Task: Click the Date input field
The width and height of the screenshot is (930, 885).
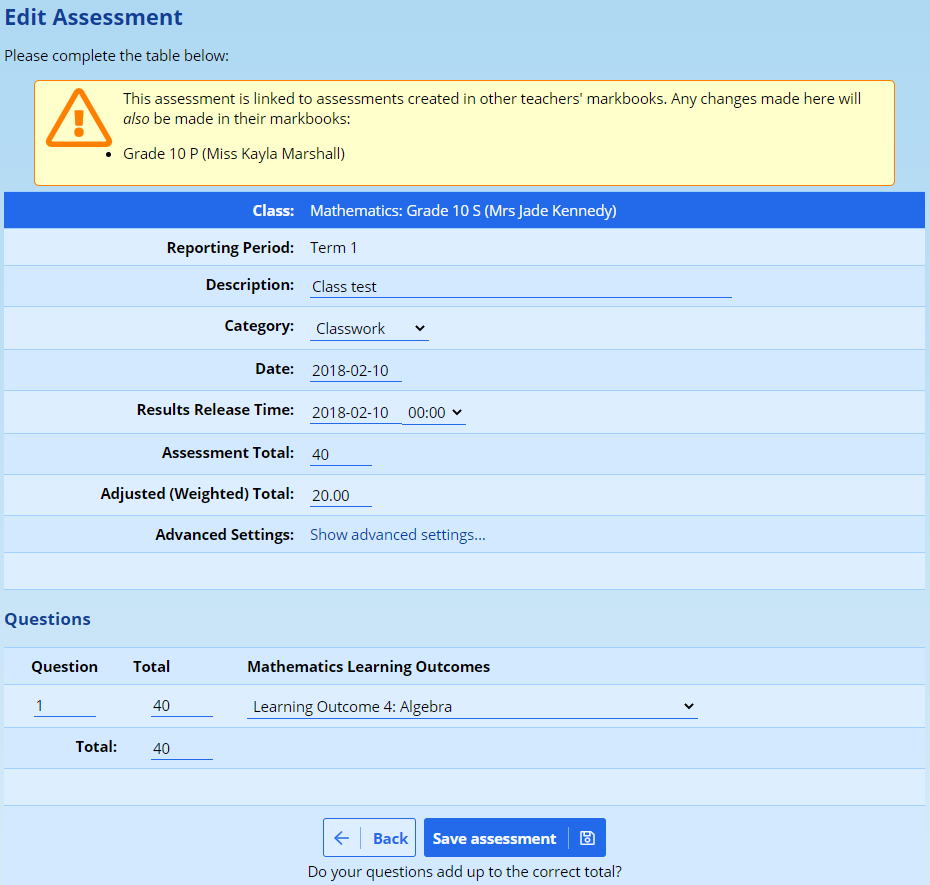Action: coord(355,370)
